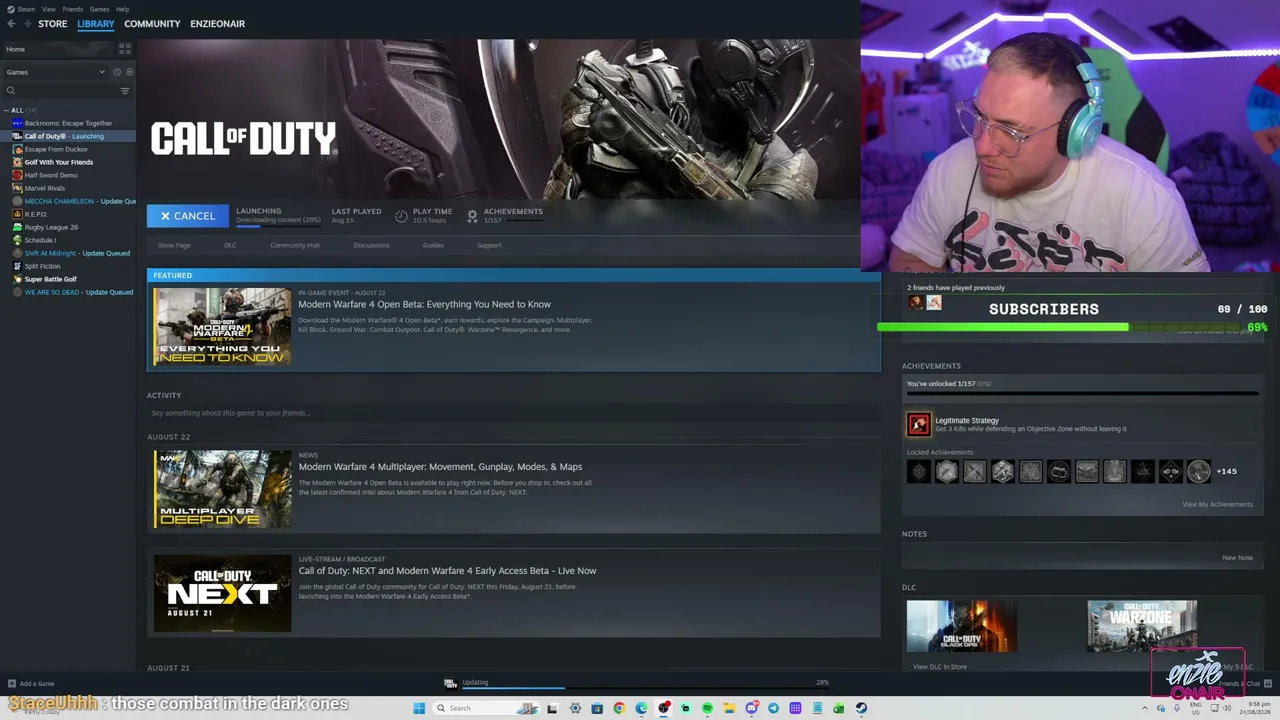
Task: Click the library search magnifier icon
Action: (11, 91)
